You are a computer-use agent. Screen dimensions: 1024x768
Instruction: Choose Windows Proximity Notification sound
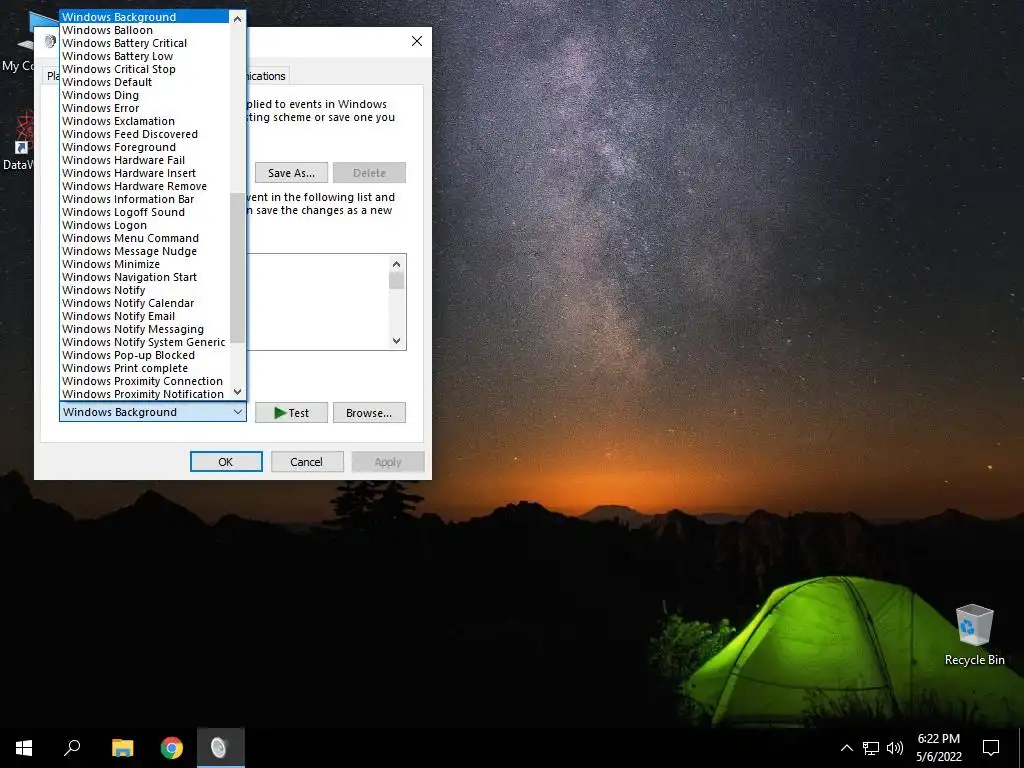[x=145, y=394]
